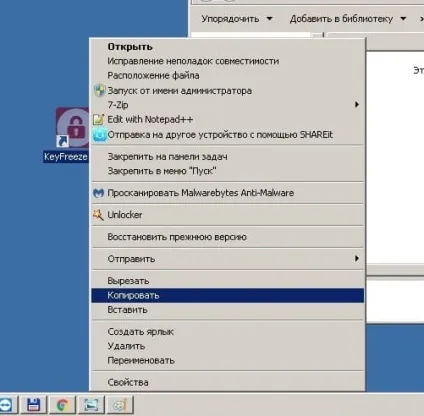Choose 'Вставить' in the context menu
424x416 pixels.
[127, 310]
